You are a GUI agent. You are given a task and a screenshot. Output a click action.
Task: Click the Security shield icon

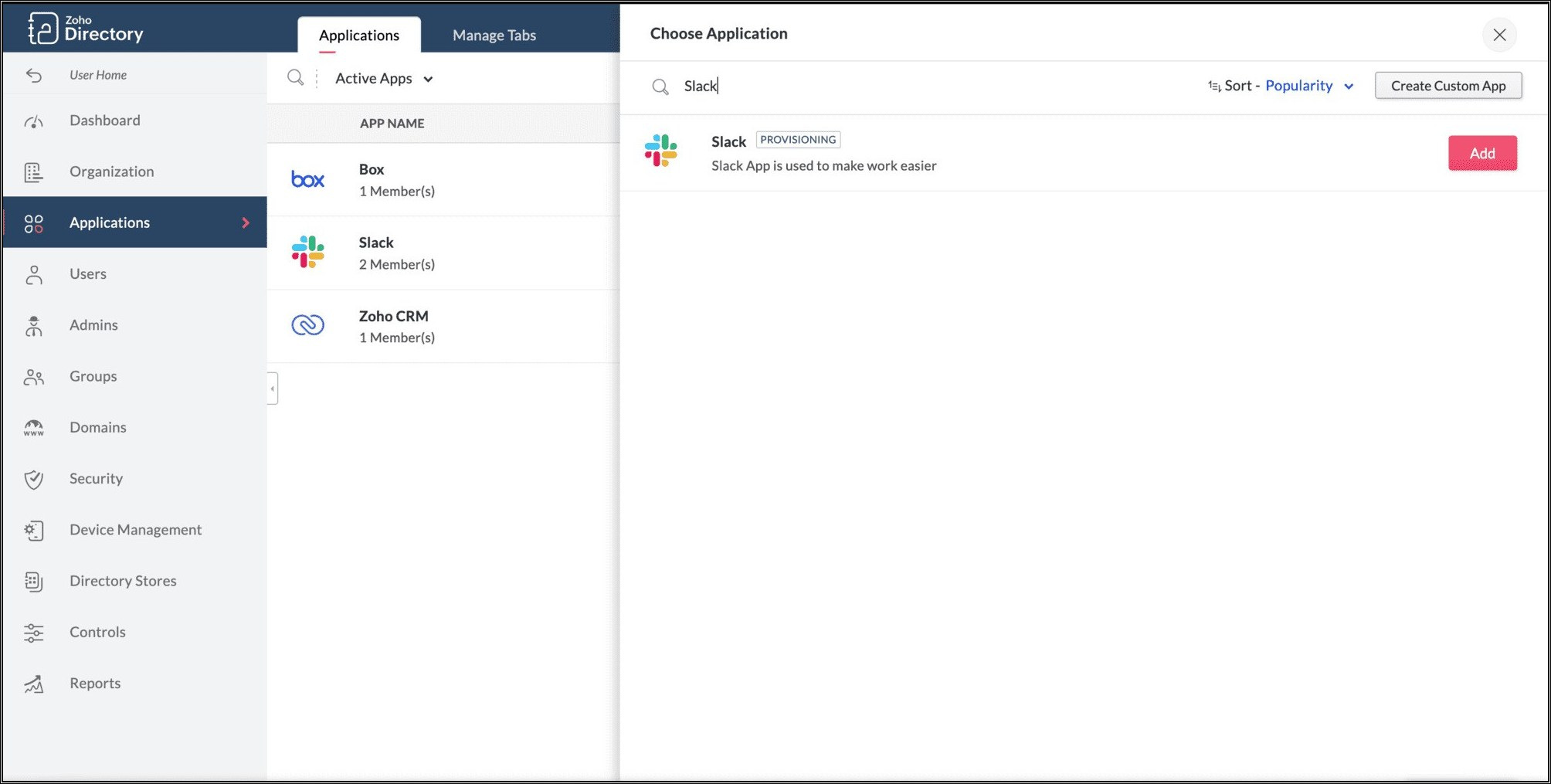point(34,480)
